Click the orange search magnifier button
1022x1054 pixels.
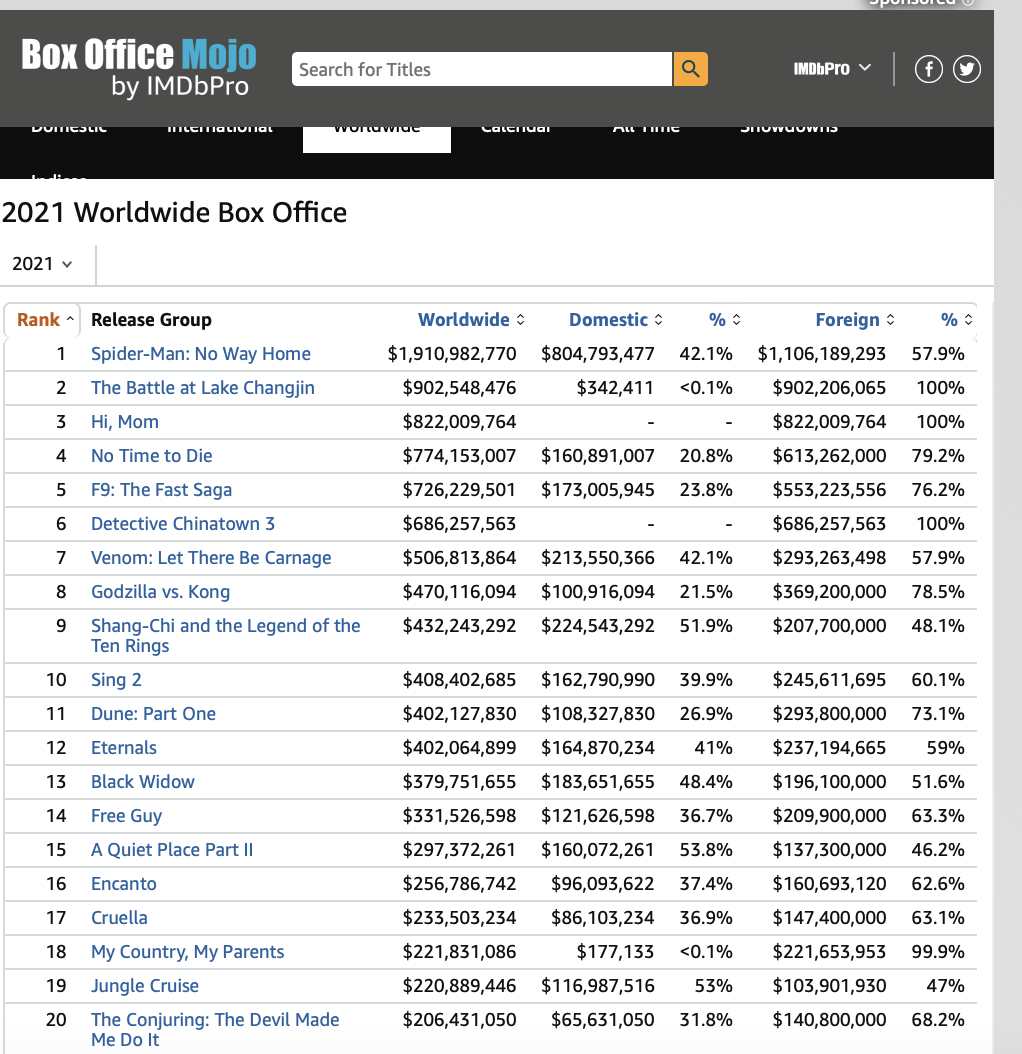(690, 69)
